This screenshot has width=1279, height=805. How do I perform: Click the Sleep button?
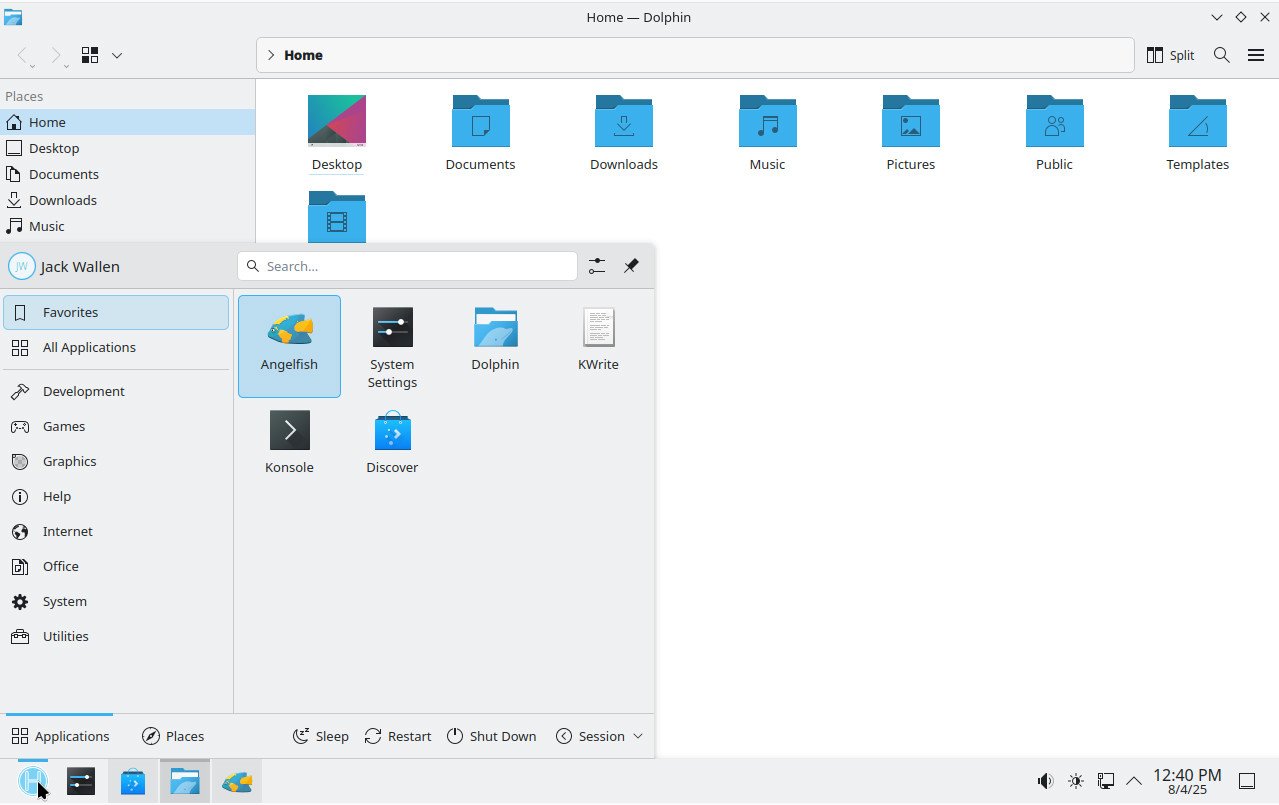coord(320,736)
